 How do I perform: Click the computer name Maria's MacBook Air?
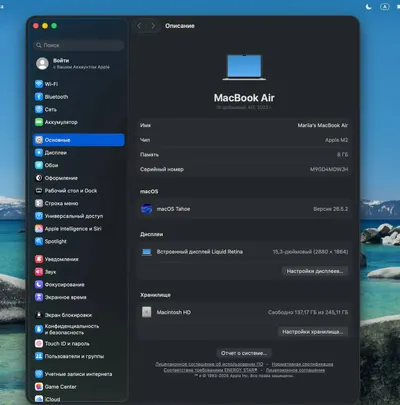coord(323,125)
